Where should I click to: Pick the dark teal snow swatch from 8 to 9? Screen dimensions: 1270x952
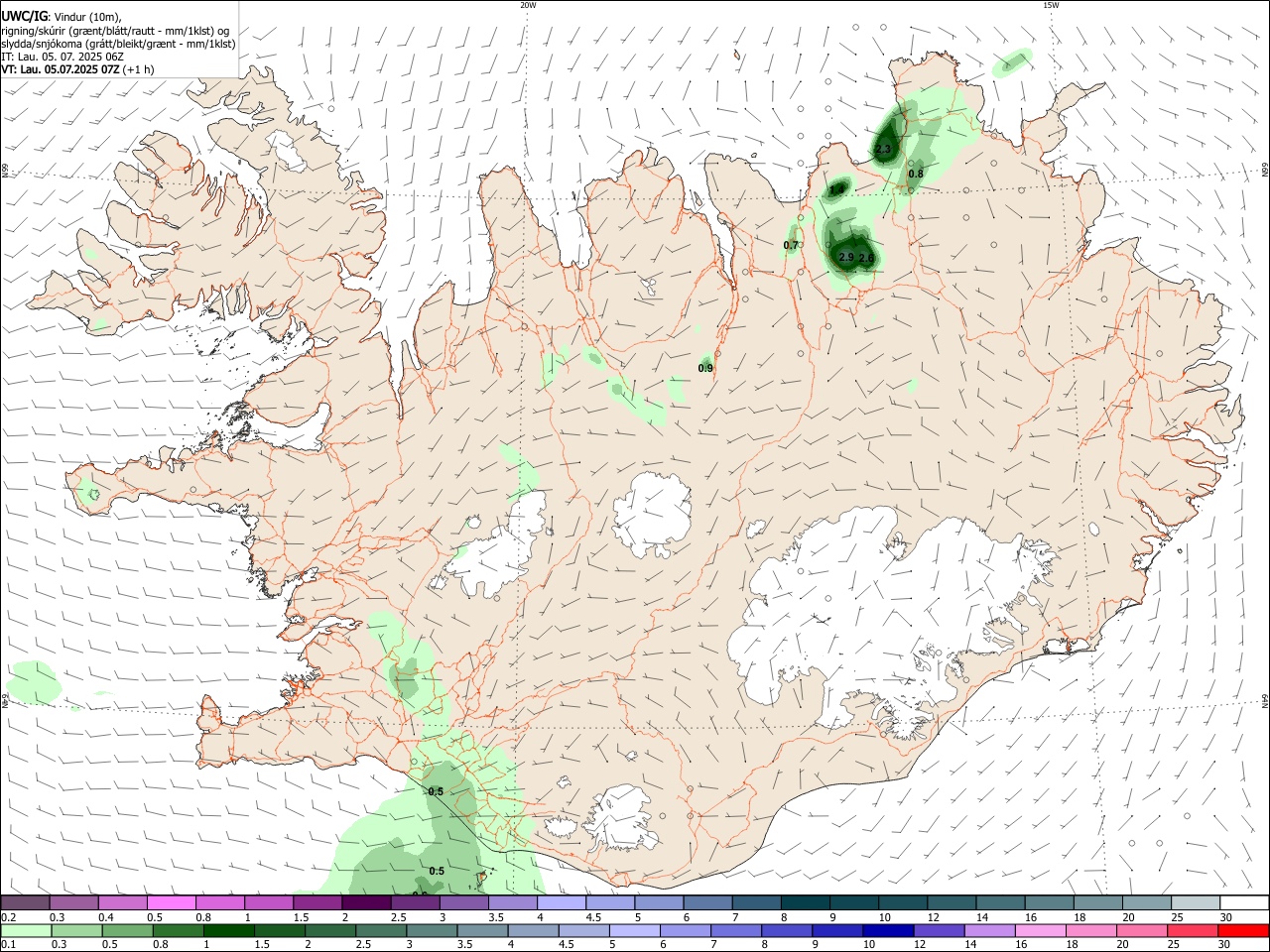(806, 902)
